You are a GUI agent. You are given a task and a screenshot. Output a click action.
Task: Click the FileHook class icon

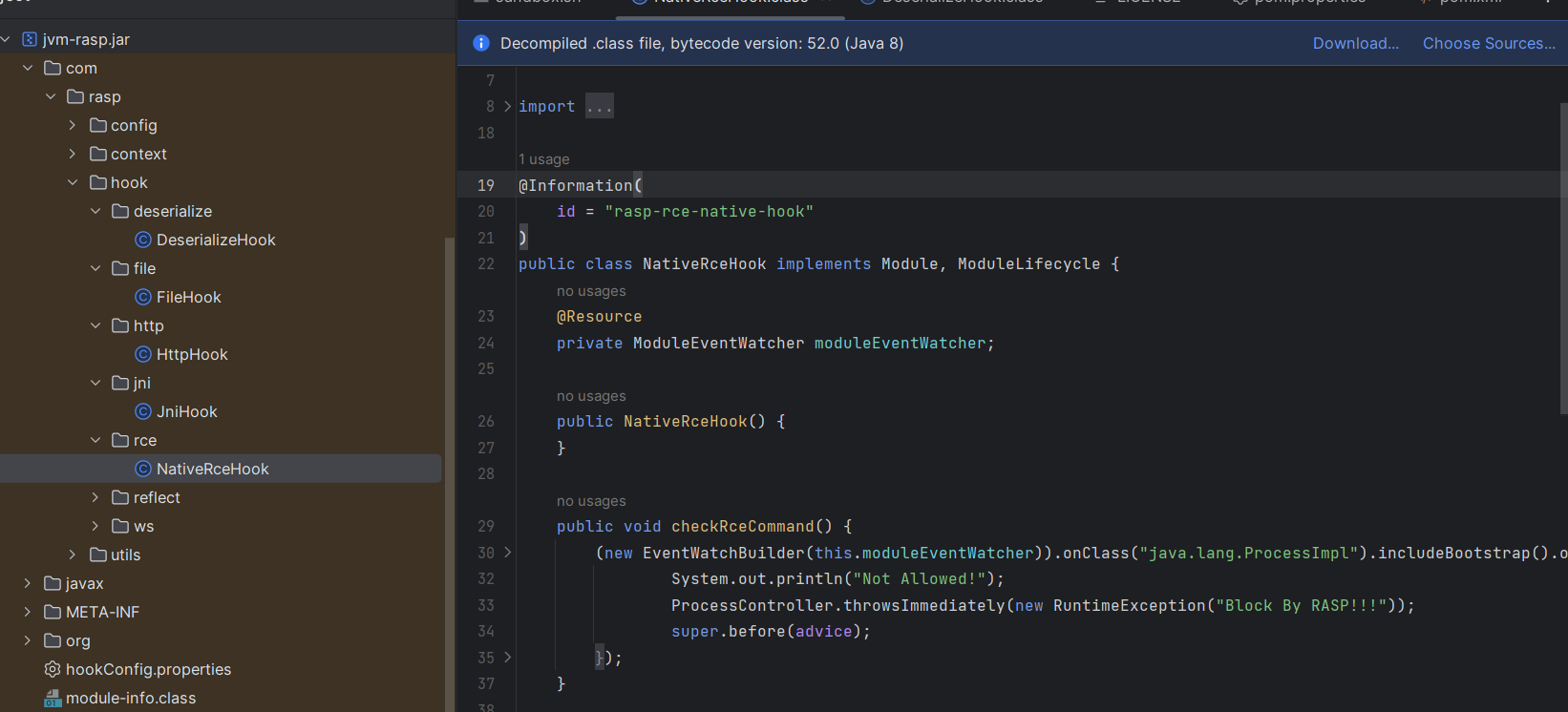click(143, 297)
